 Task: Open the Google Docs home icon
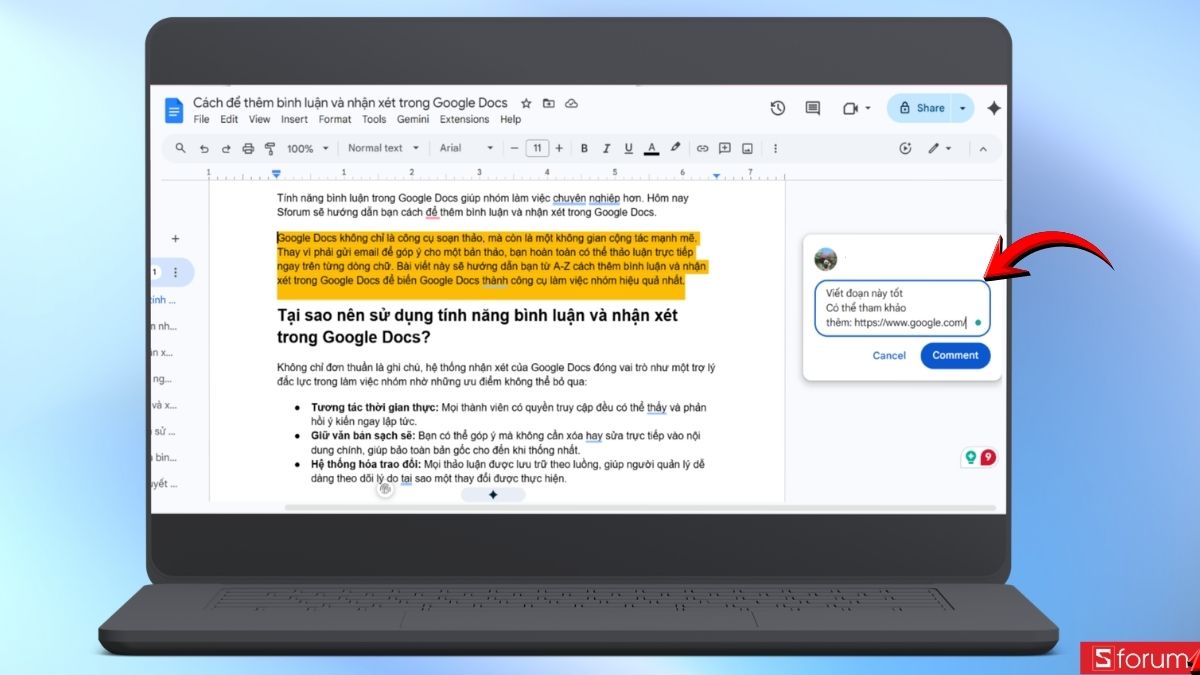click(173, 110)
